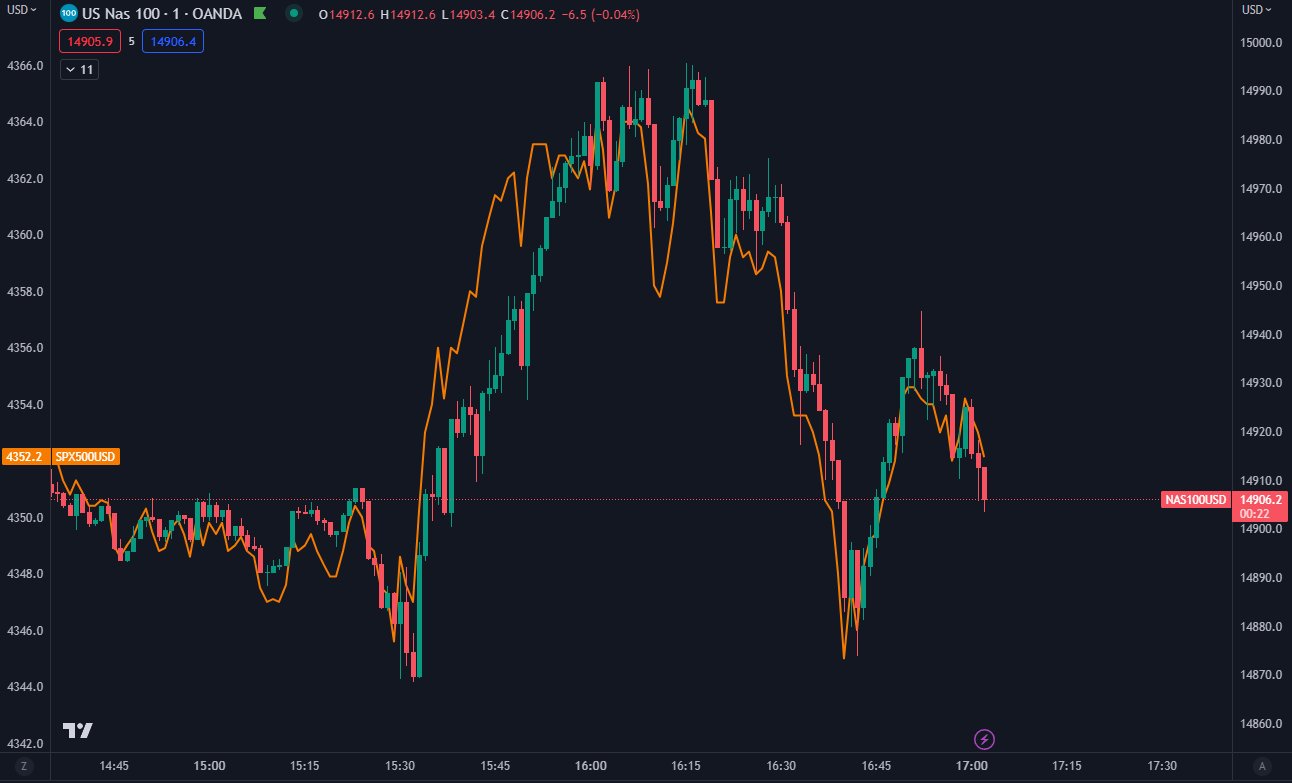Toggle the Z button on left scale
This screenshot has height=783, width=1292.
pyautogui.click(x=25, y=766)
